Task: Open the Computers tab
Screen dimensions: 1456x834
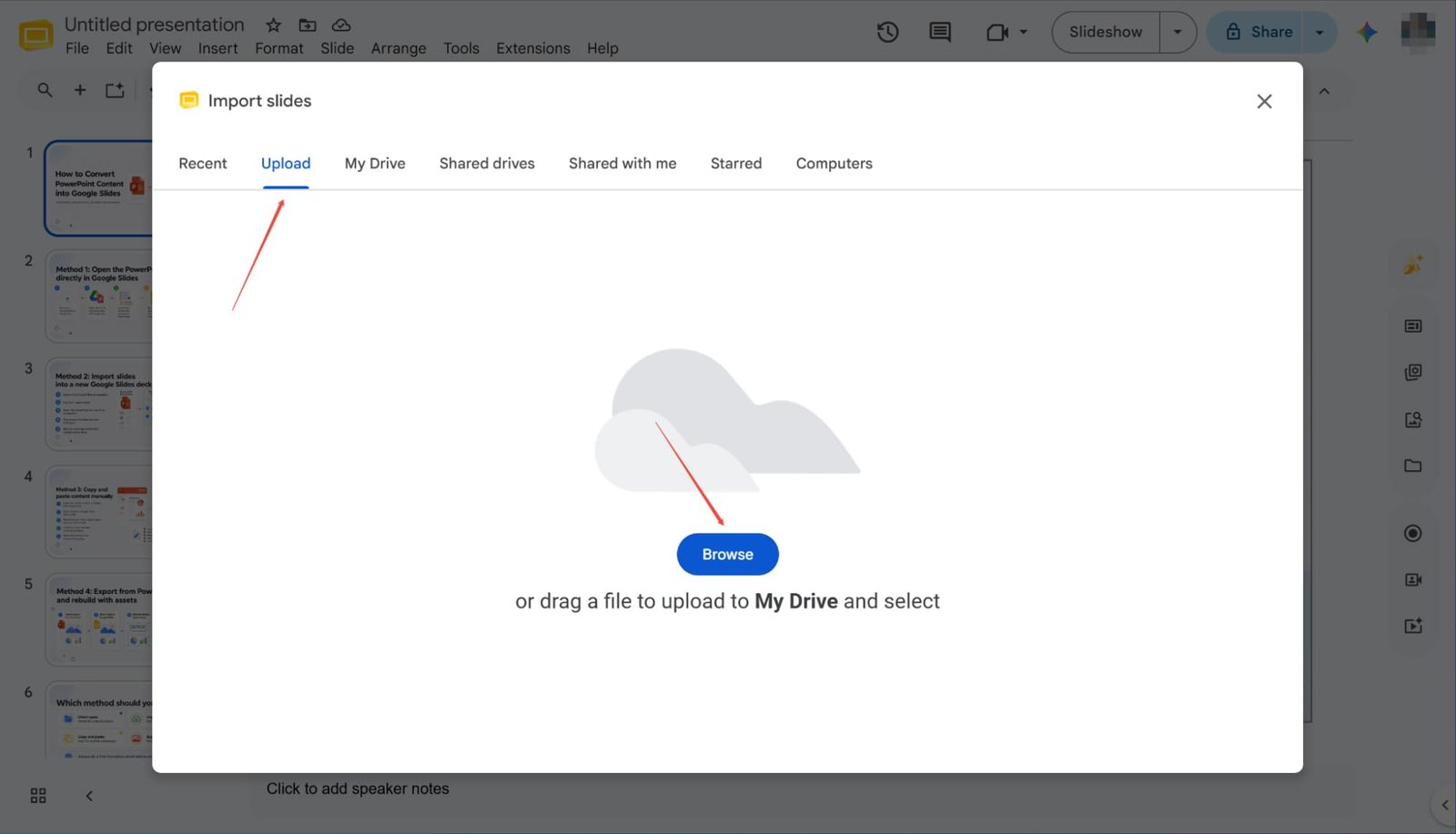Action: (834, 164)
